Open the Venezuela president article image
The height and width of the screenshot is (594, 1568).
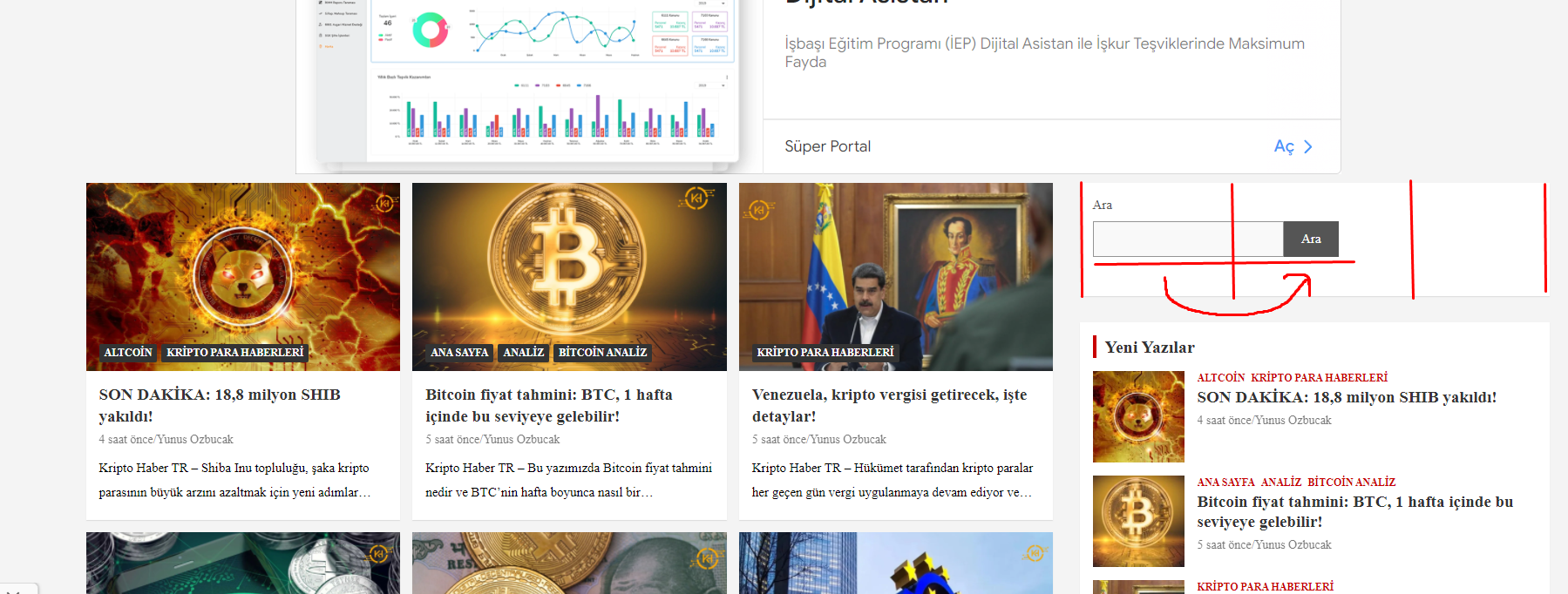coord(896,277)
